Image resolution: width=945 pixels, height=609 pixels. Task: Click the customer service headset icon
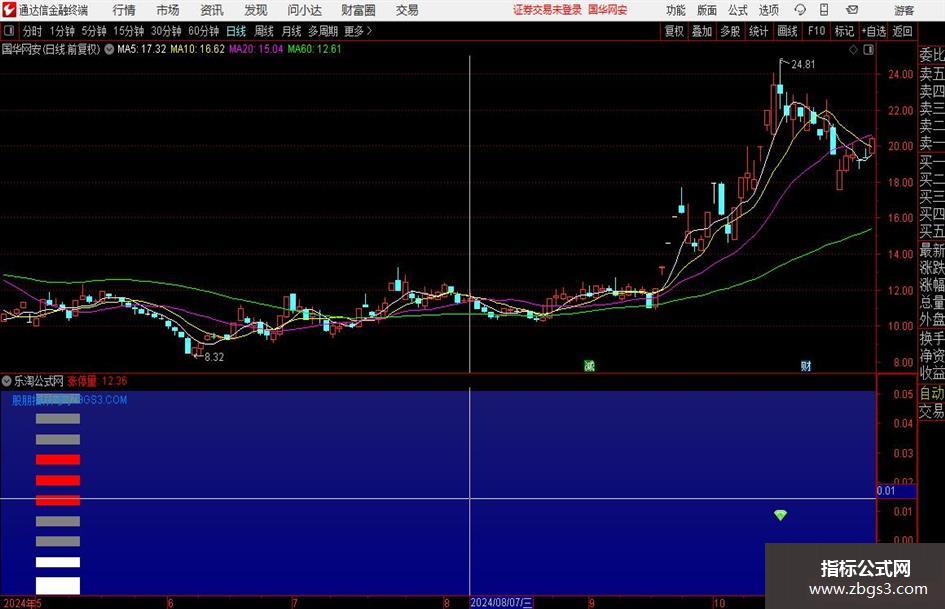(800, 10)
